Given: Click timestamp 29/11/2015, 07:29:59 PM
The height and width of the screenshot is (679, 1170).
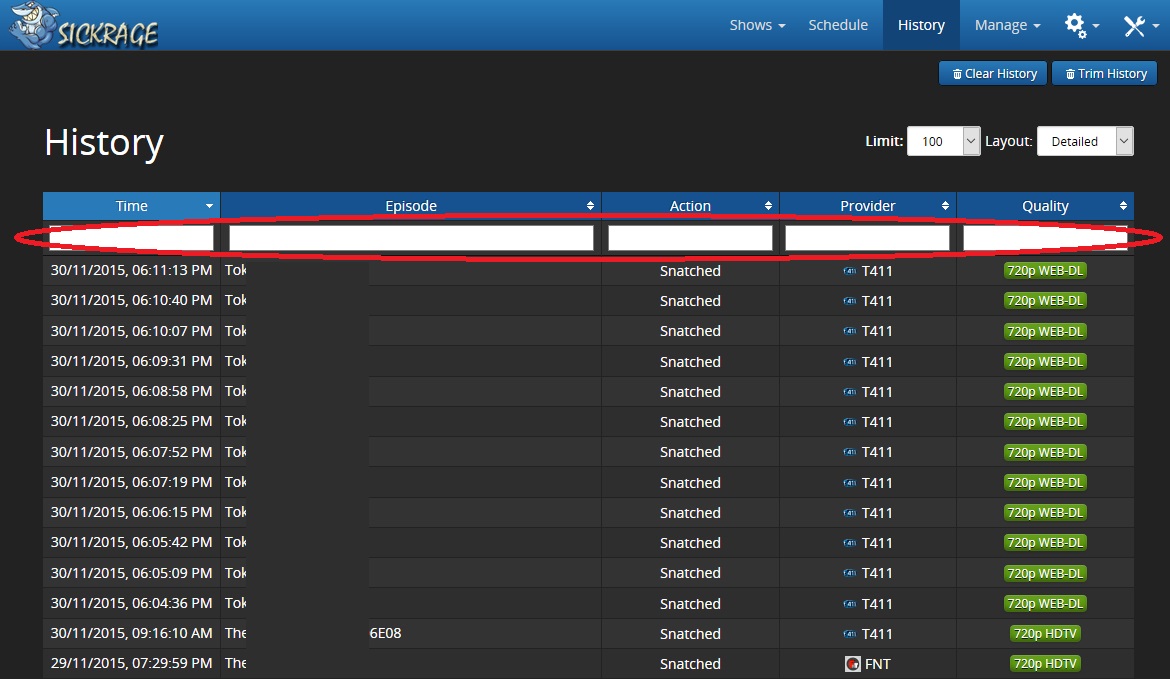Looking at the screenshot, I should (131, 663).
